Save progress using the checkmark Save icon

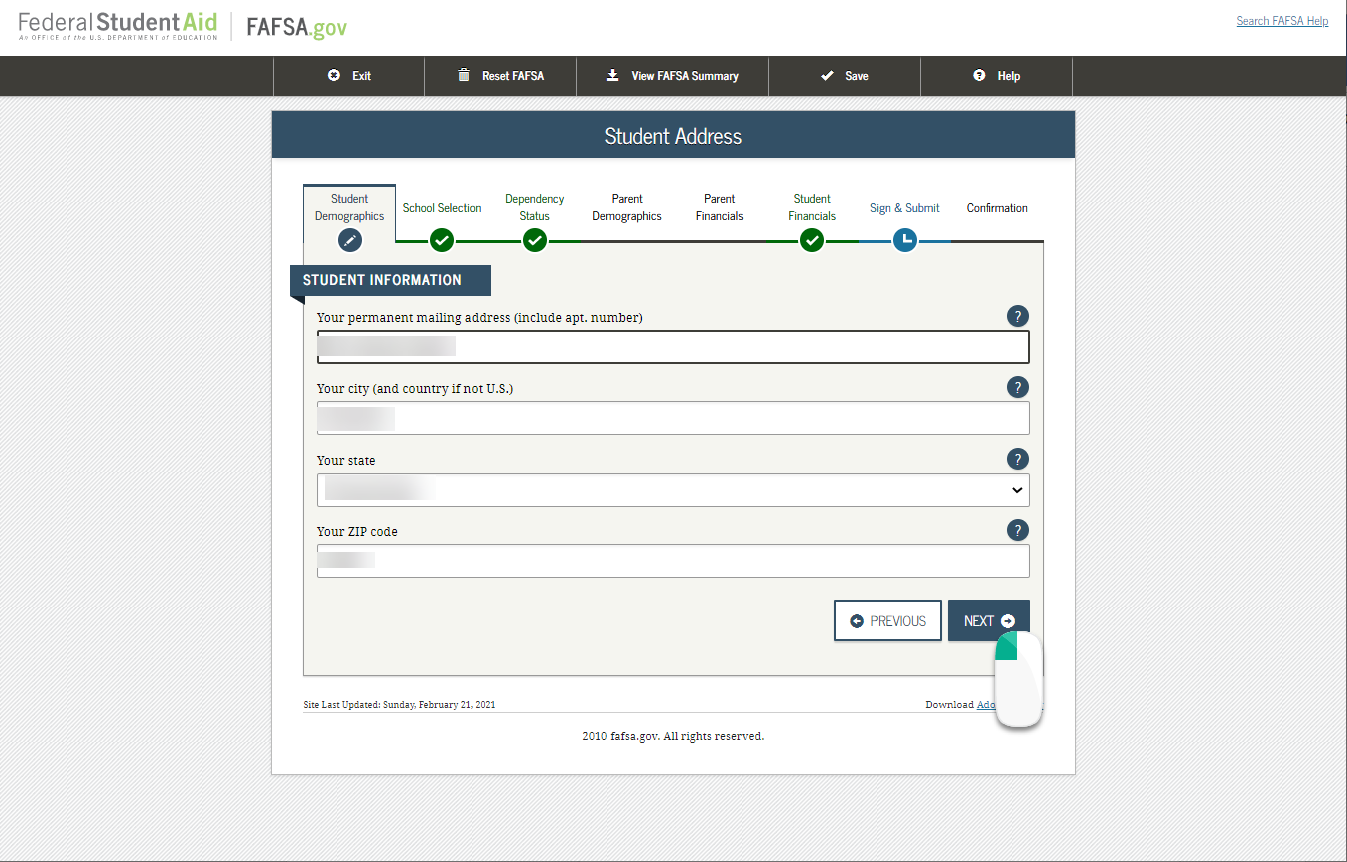pyautogui.click(x=828, y=75)
